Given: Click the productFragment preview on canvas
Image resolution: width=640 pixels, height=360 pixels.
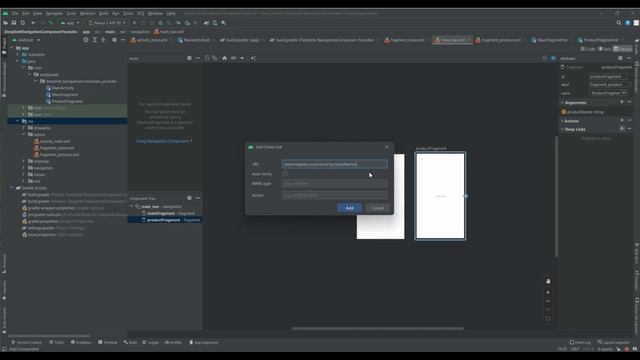Looking at the screenshot, I should tap(440, 196).
